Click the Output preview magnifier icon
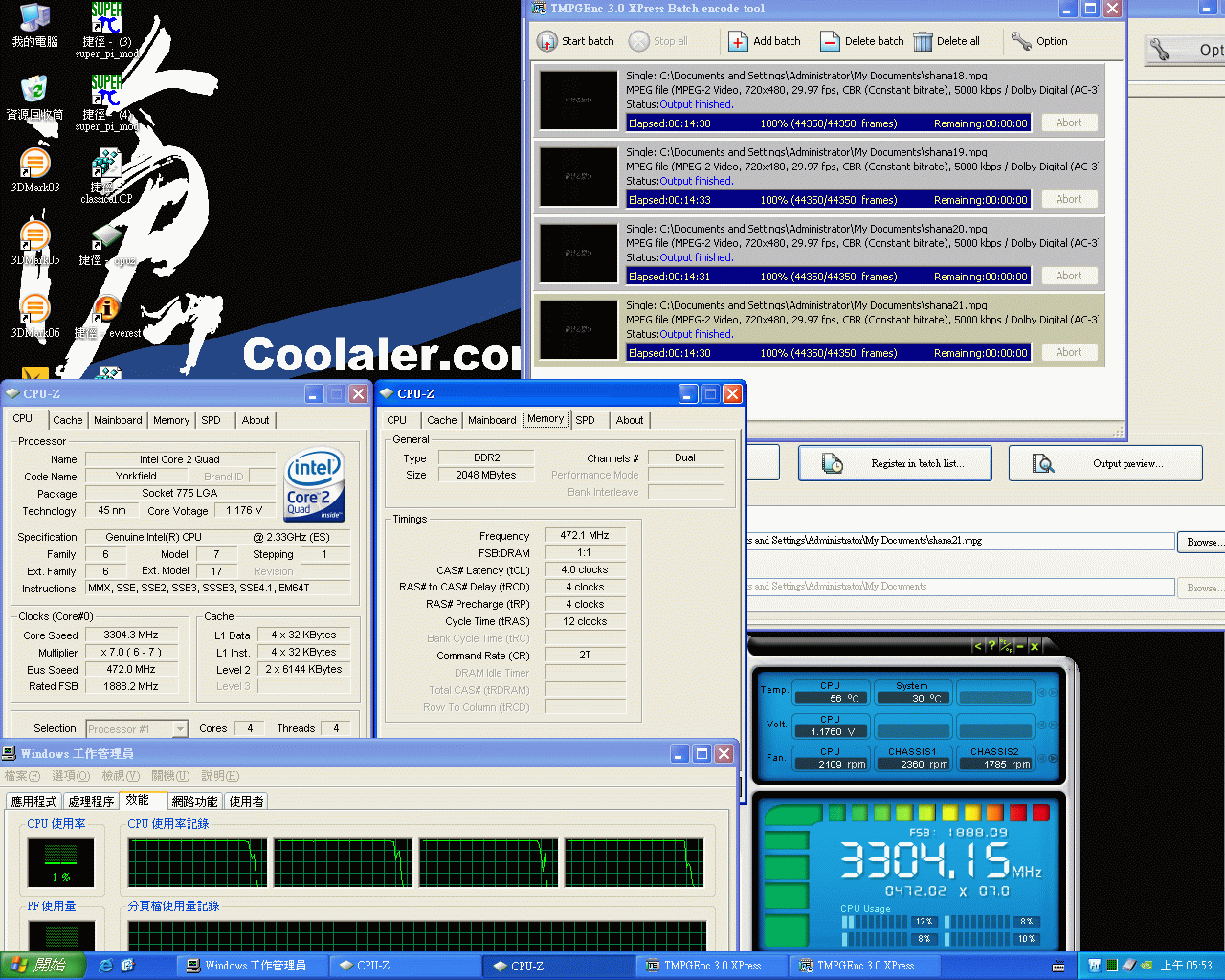The height and width of the screenshot is (980, 1225). coord(1043,463)
